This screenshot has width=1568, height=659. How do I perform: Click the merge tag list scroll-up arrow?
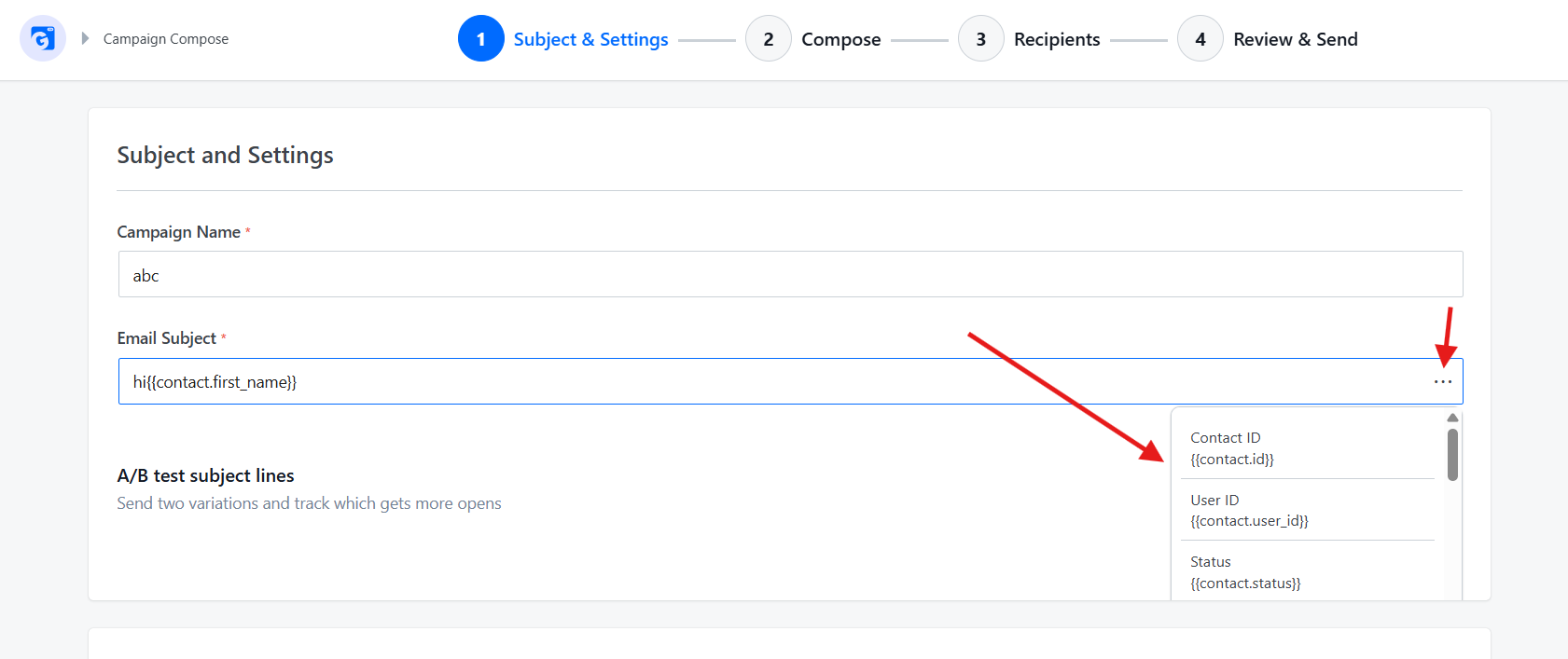coord(1452,418)
